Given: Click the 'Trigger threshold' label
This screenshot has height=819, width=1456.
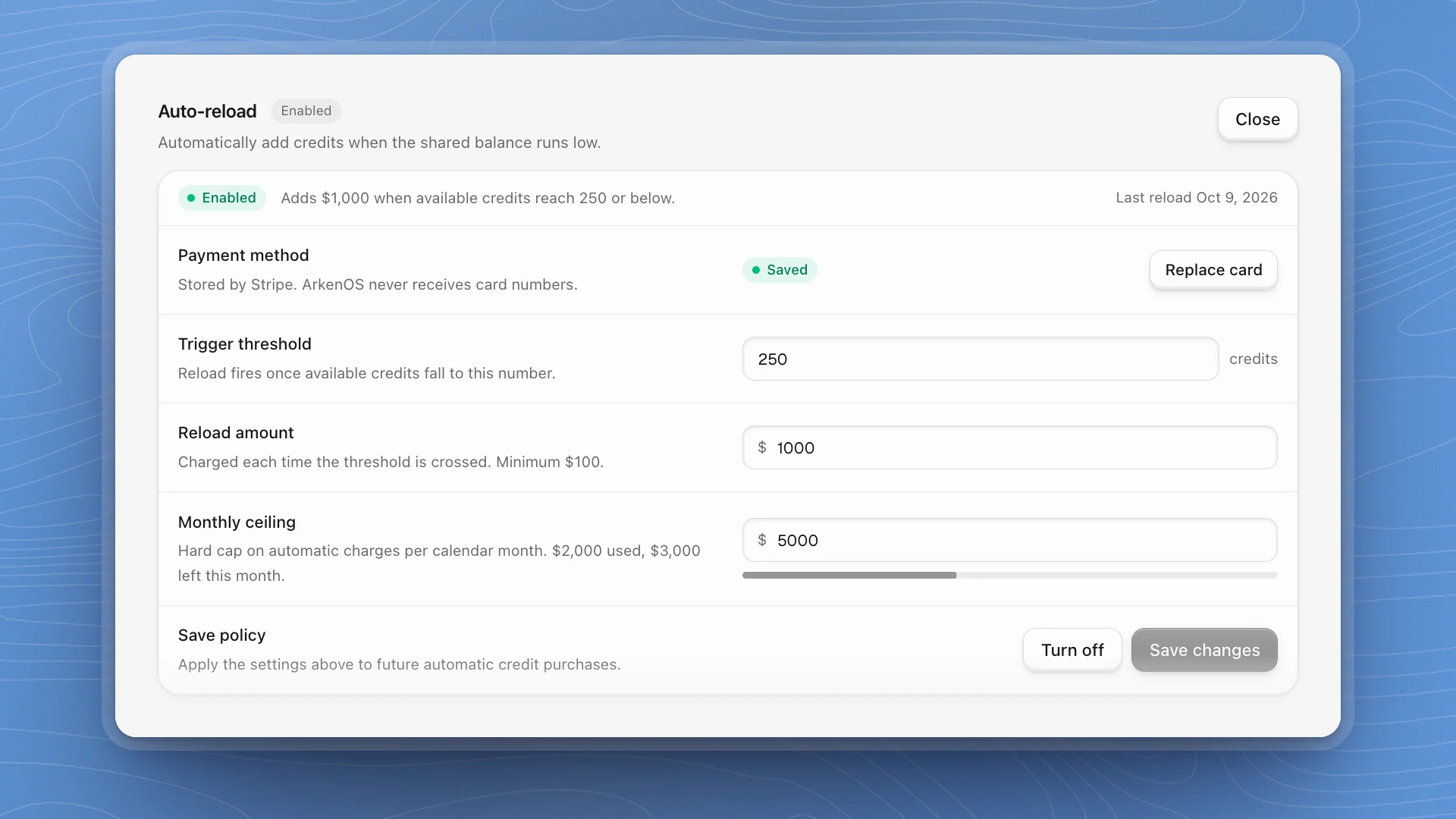Looking at the screenshot, I should tap(245, 344).
